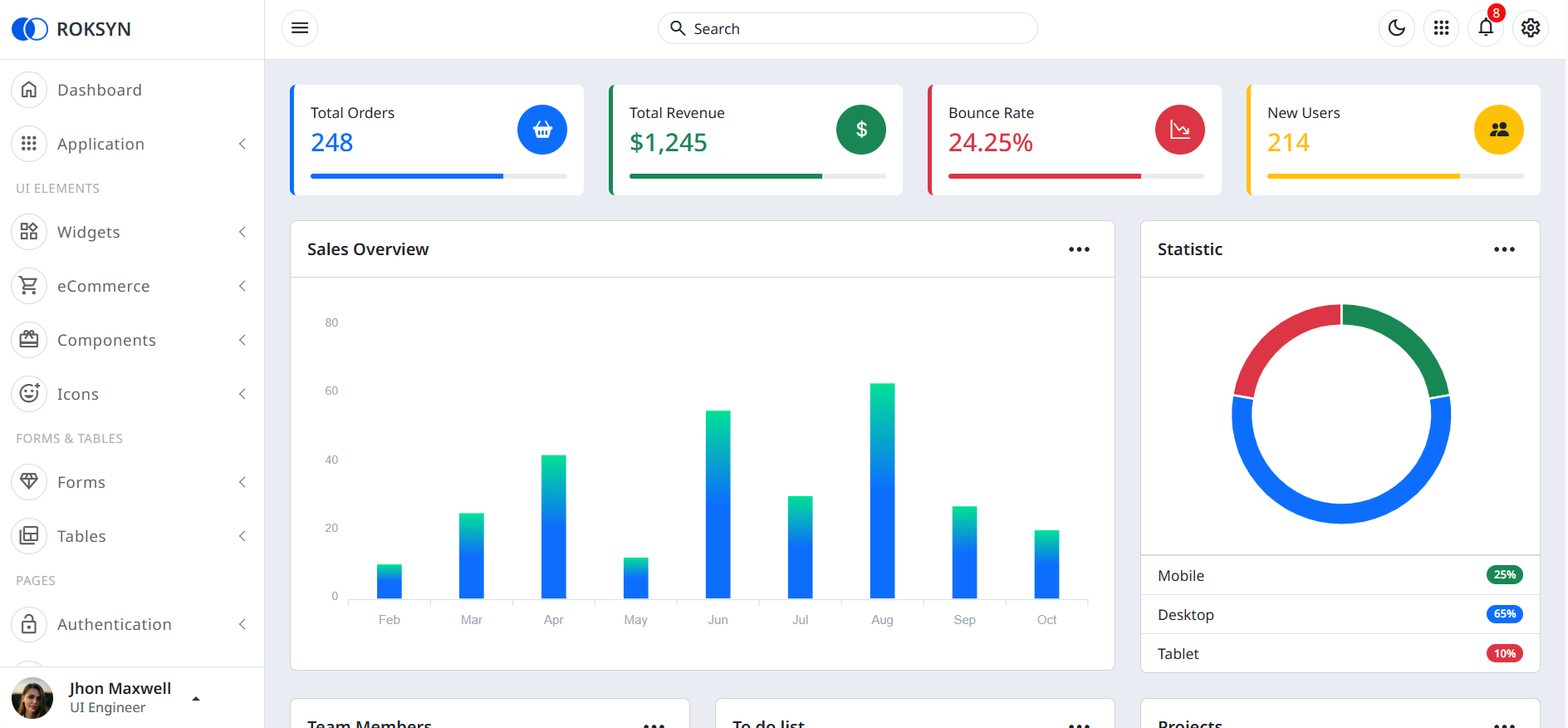This screenshot has width=1568, height=728.
Task: Open Dashboard from sidebar
Action: [132, 90]
